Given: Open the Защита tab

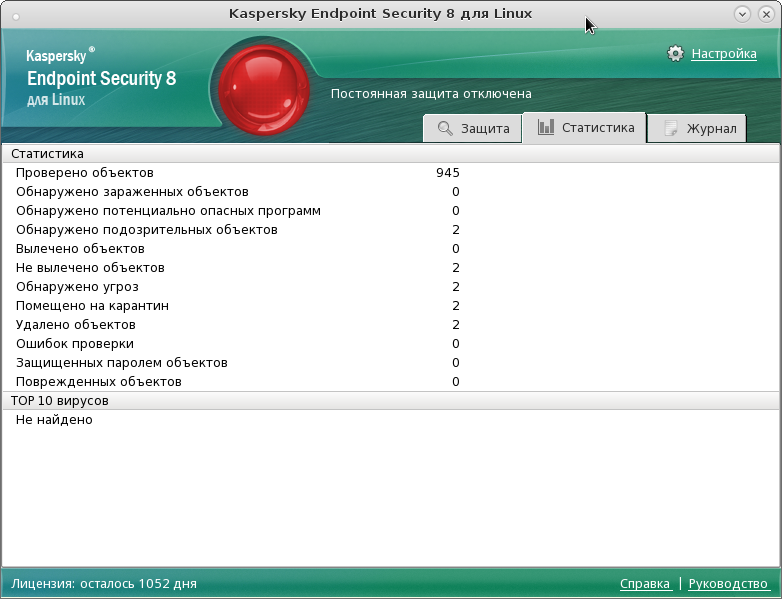Looking at the screenshot, I should tap(473, 128).
